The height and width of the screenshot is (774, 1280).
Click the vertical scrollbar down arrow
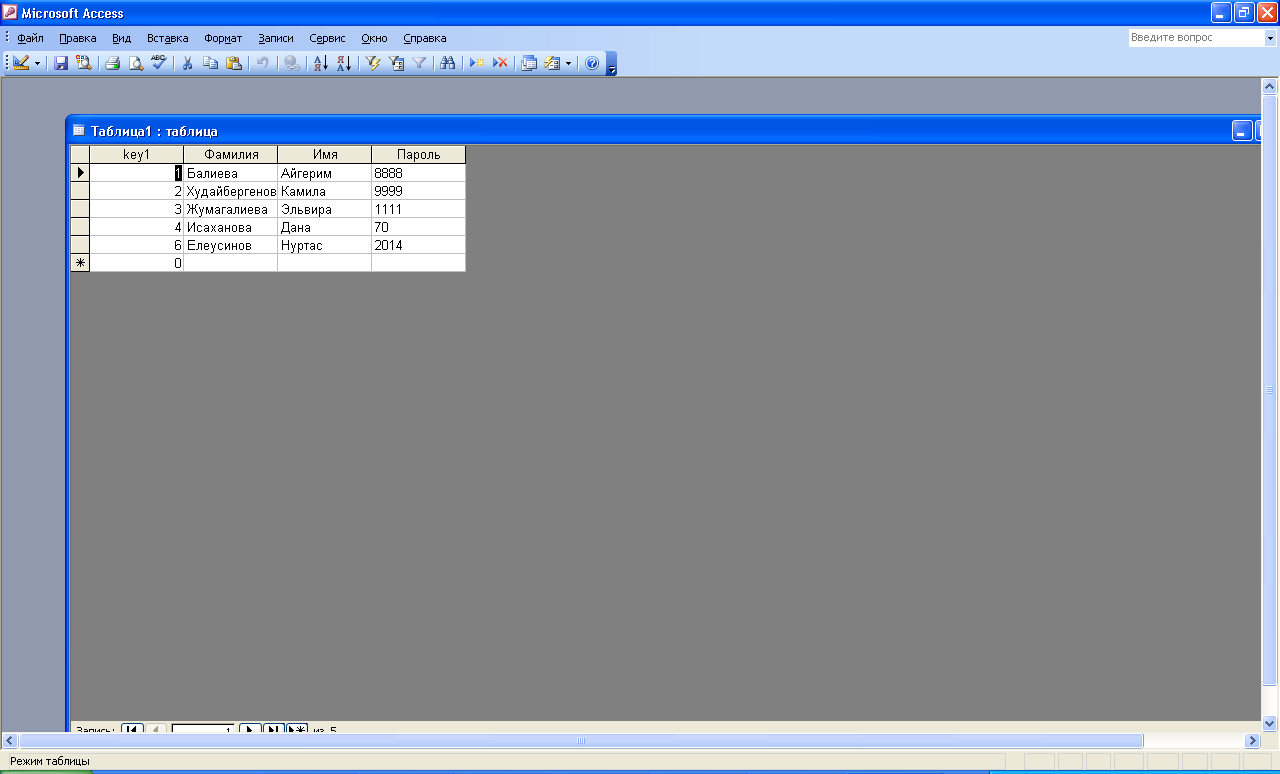[1270, 723]
